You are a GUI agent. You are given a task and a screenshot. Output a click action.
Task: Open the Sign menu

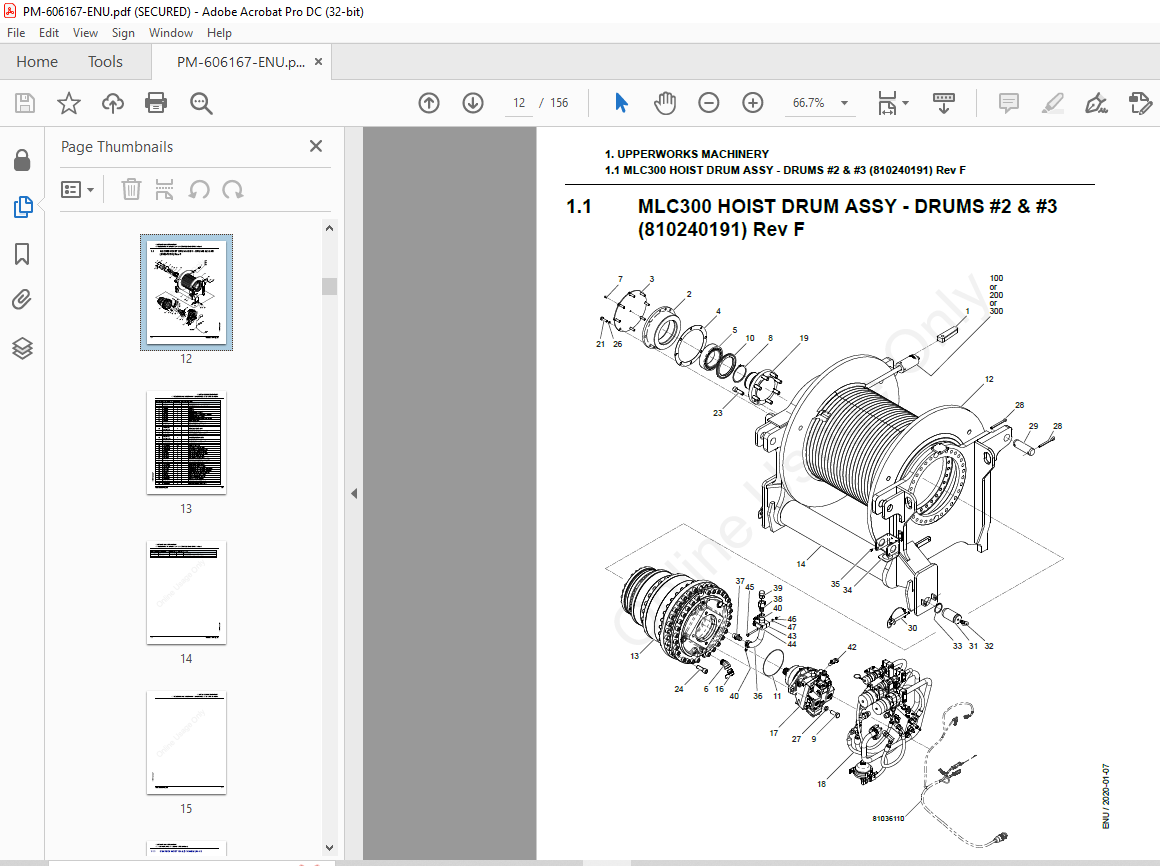coord(123,33)
